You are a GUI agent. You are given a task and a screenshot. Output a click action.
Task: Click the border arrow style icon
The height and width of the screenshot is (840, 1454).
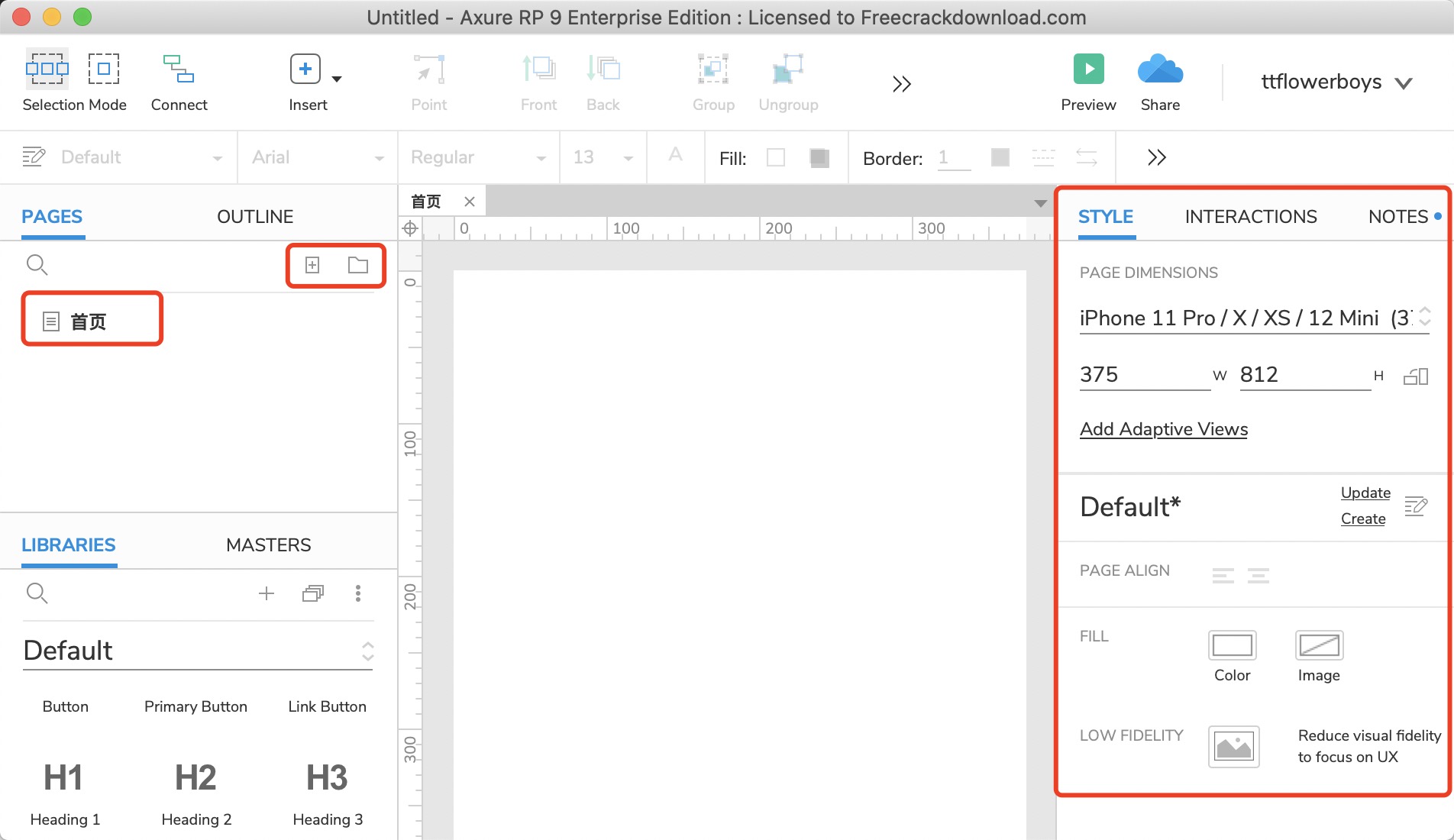tap(1087, 157)
